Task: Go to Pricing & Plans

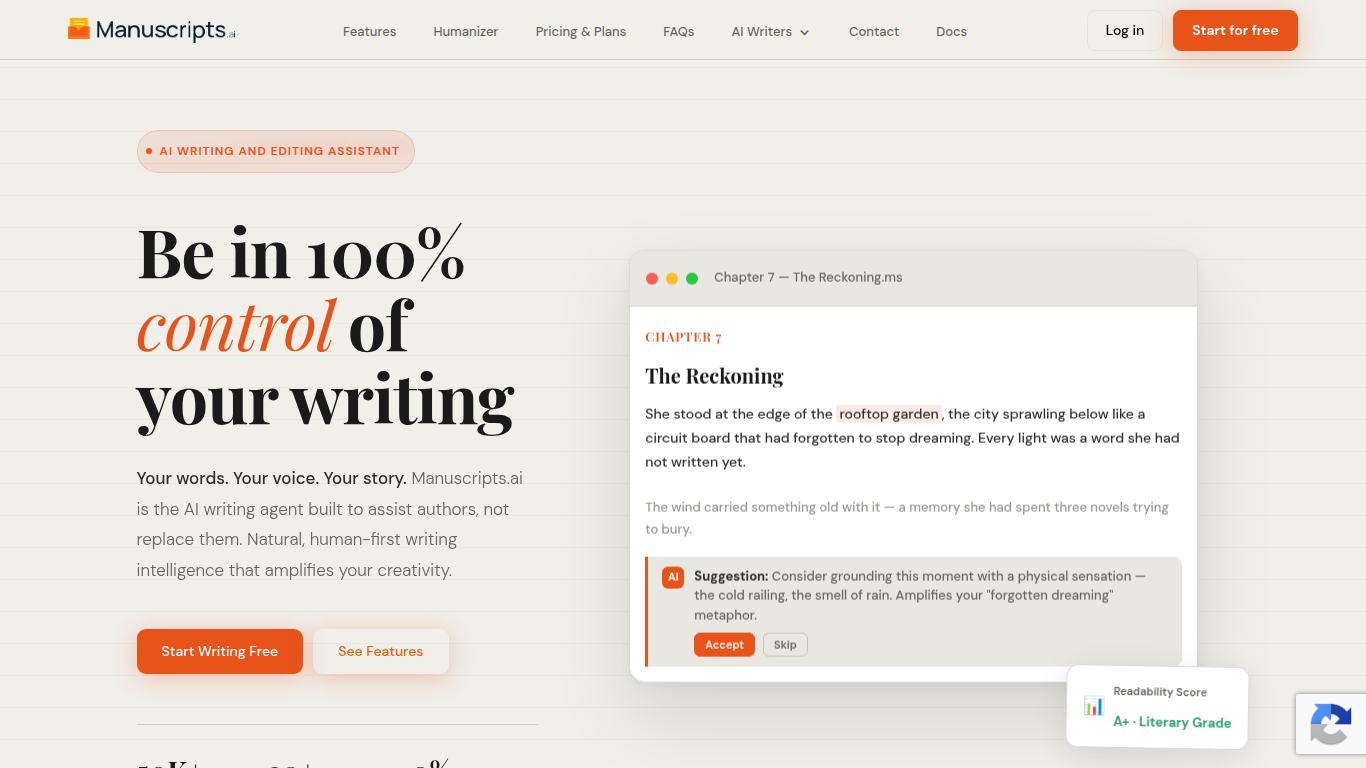Action: (x=581, y=31)
